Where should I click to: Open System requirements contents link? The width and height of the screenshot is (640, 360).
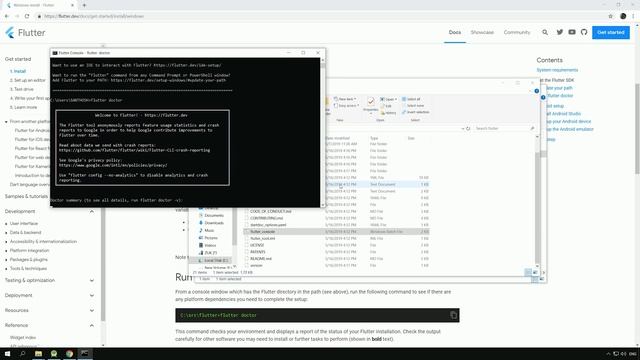click(x=557, y=70)
